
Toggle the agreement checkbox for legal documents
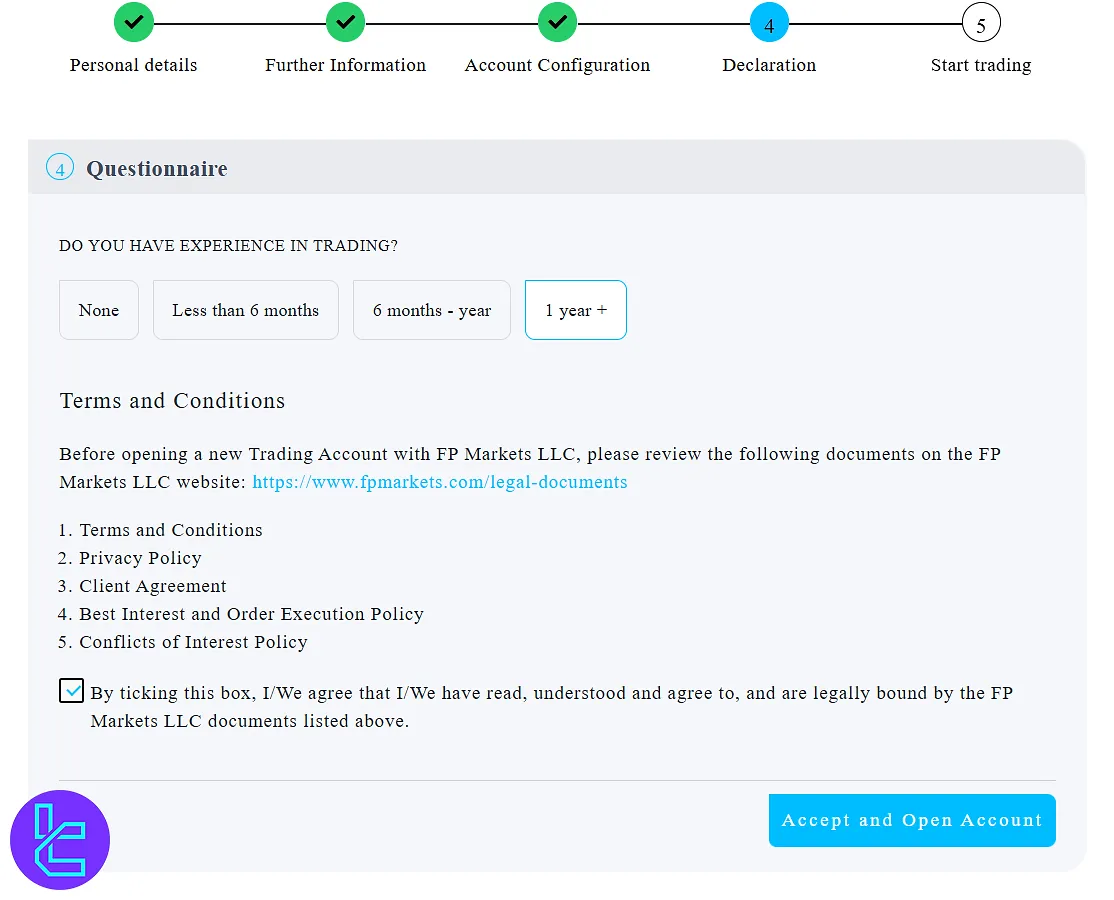click(71, 690)
